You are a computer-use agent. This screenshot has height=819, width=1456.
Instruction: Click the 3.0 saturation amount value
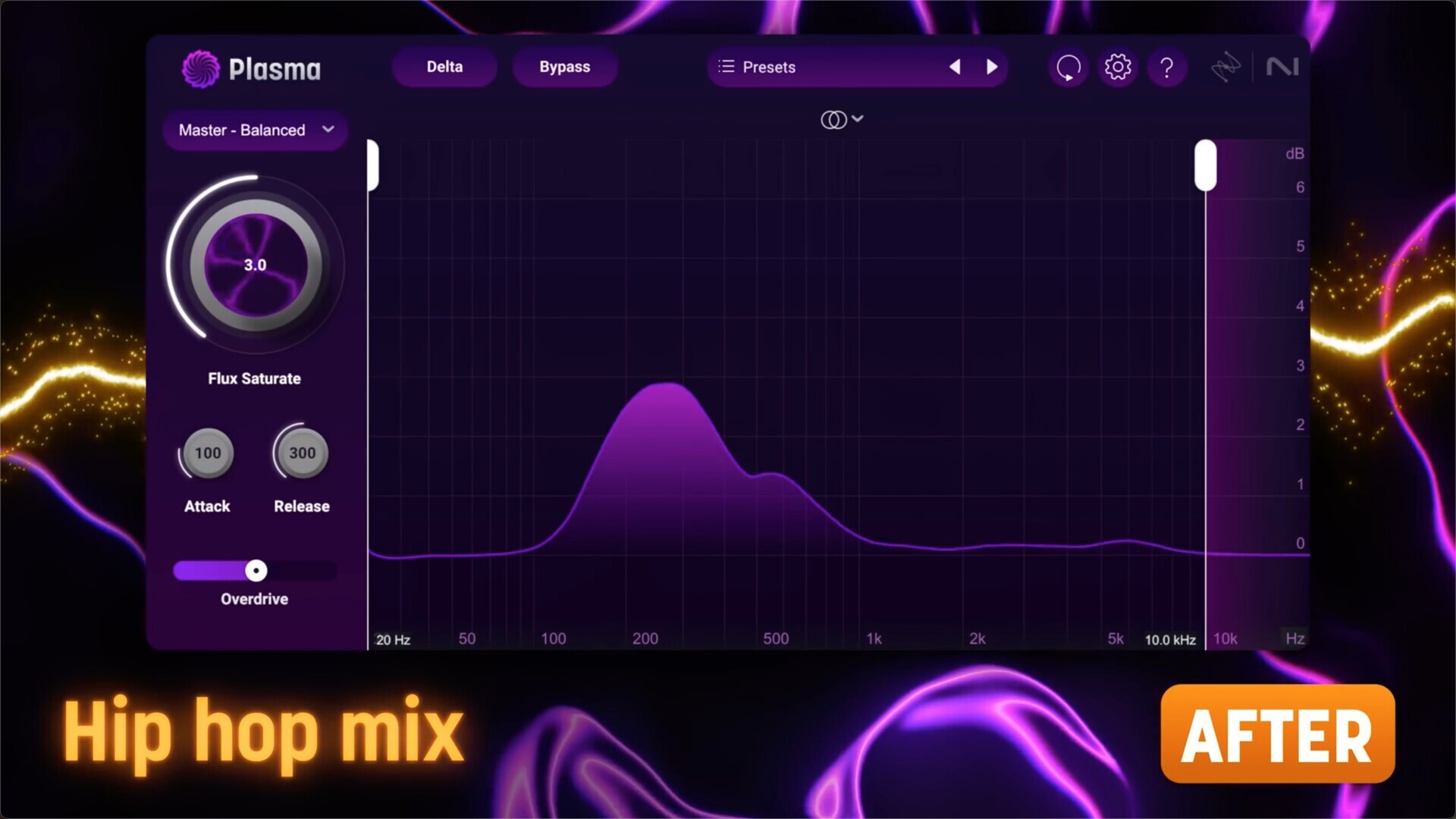[255, 265]
